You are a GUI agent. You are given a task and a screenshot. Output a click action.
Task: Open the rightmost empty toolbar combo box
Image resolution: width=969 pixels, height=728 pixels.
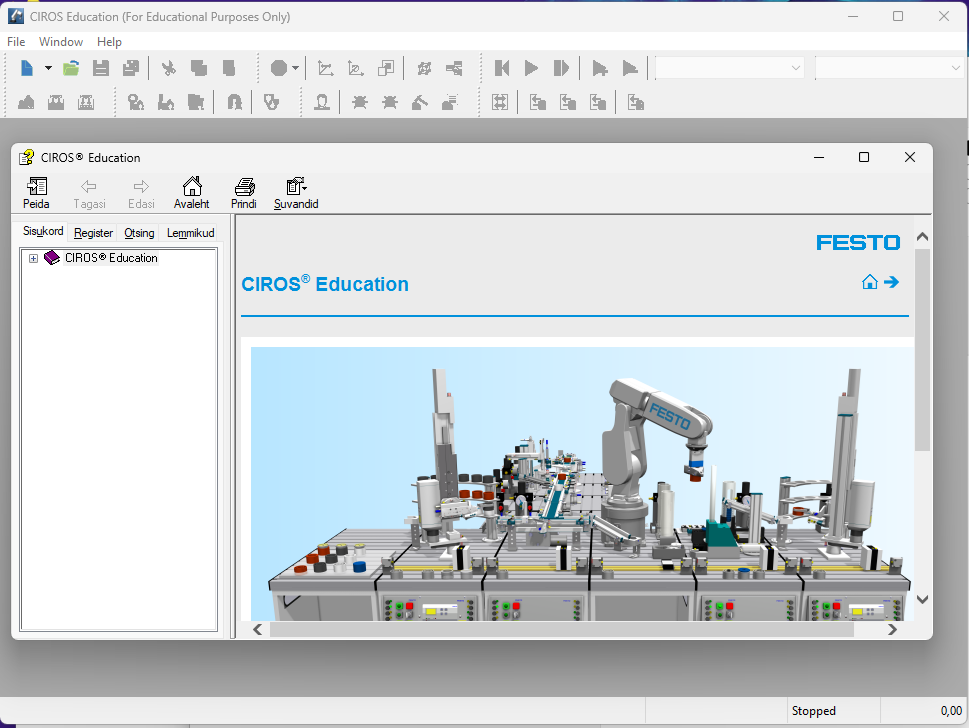(x=889, y=68)
